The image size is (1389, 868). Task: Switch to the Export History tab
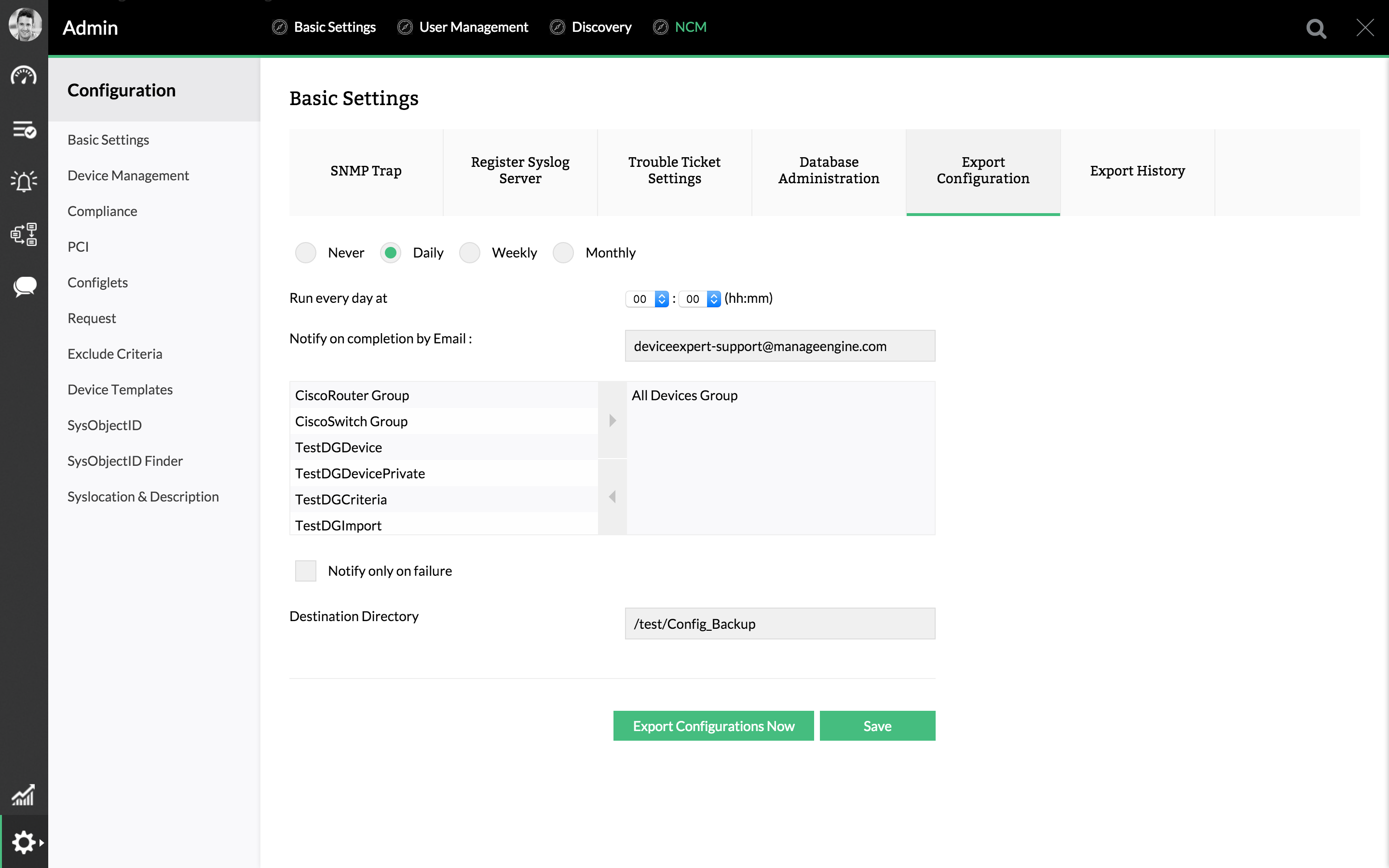click(x=1137, y=171)
